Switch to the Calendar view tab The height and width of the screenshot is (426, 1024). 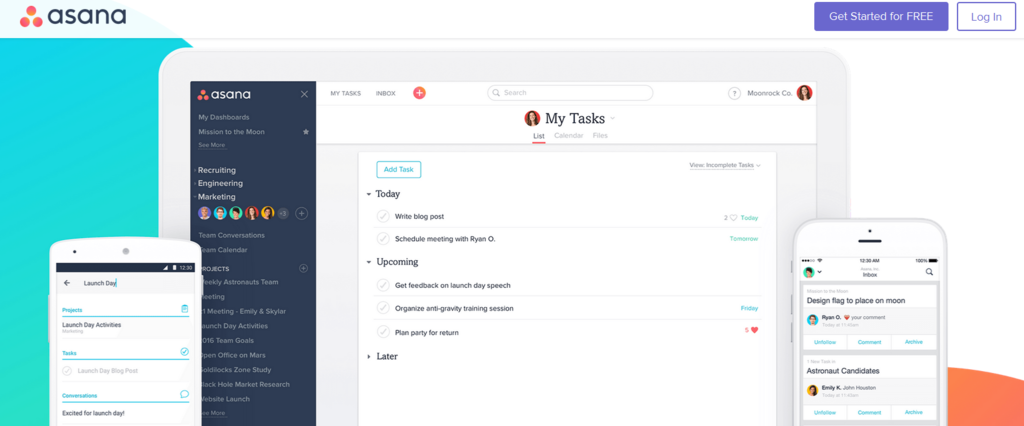pyautogui.click(x=568, y=136)
